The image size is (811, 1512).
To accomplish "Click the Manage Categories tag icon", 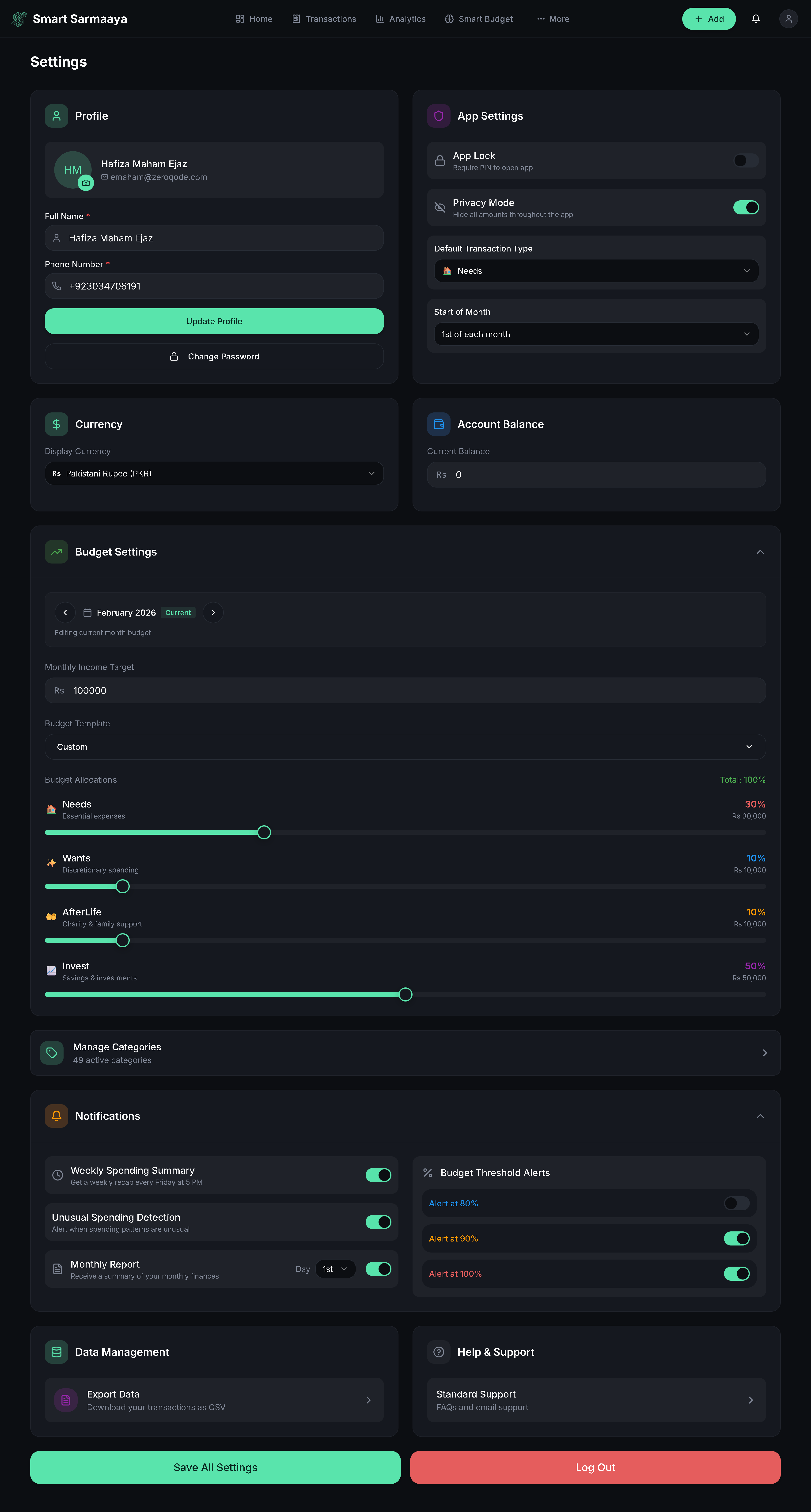I will [52, 1052].
